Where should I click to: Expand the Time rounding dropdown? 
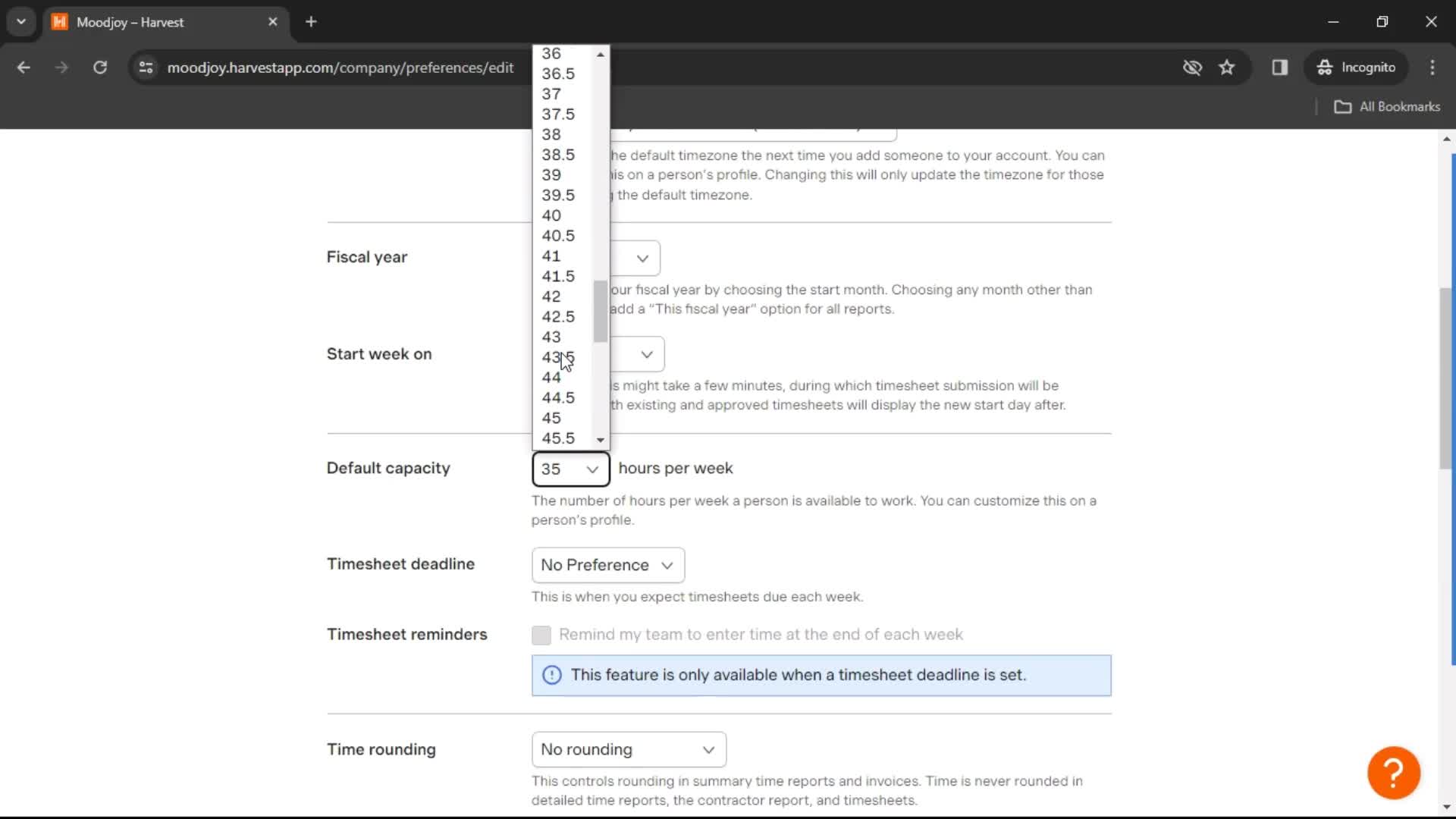(x=627, y=749)
